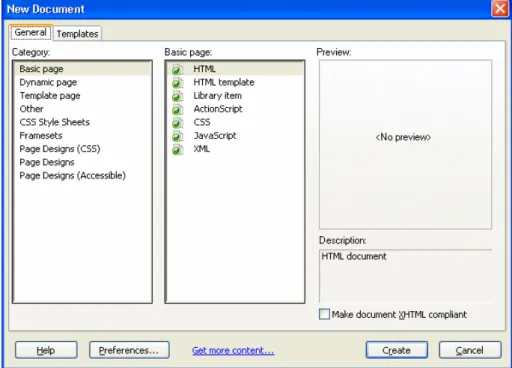Image resolution: width=512 pixels, height=368 pixels.
Task: Choose the Library item text label
Action: [x=218, y=96]
